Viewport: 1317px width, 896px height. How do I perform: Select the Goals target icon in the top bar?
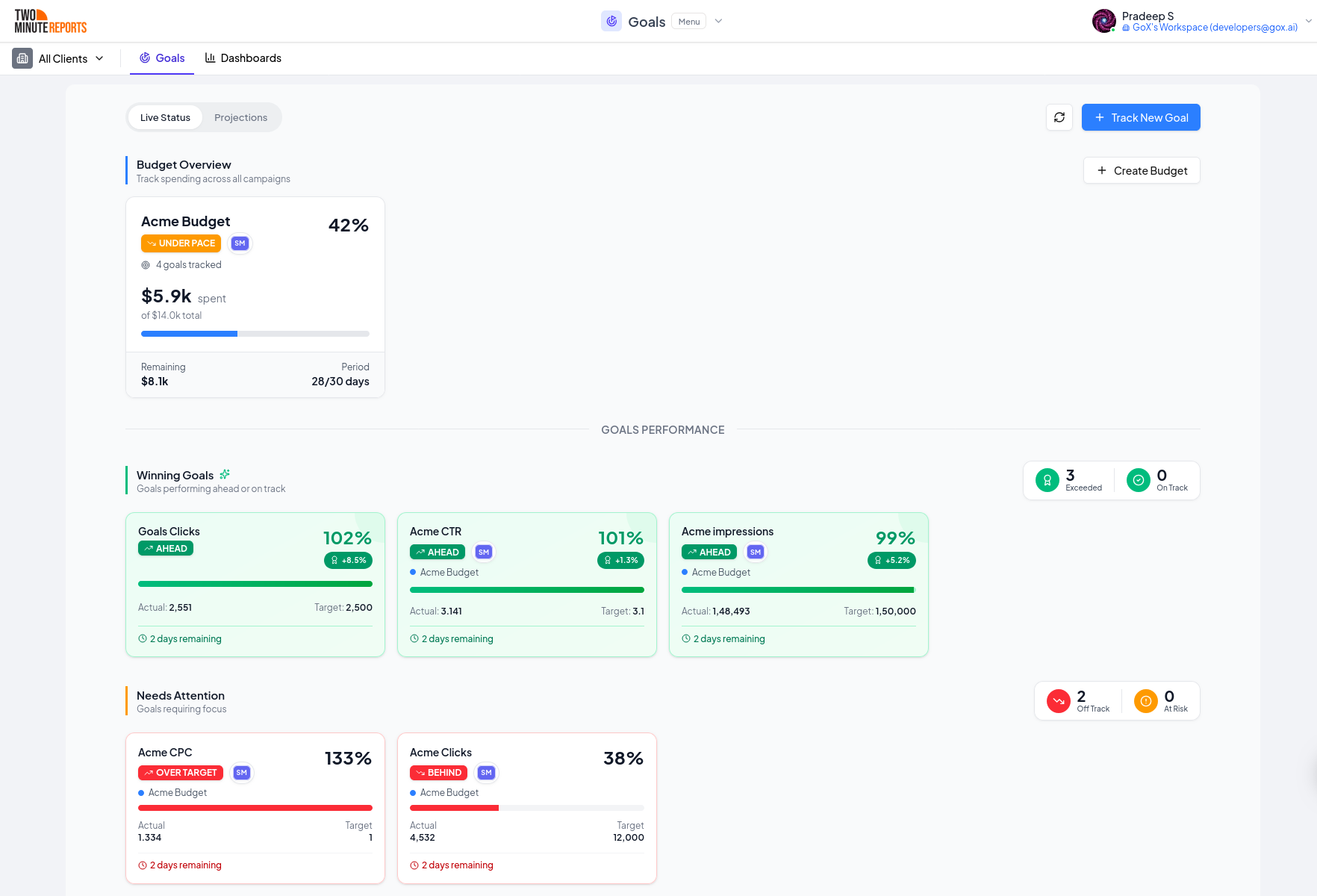tap(611, 21)
